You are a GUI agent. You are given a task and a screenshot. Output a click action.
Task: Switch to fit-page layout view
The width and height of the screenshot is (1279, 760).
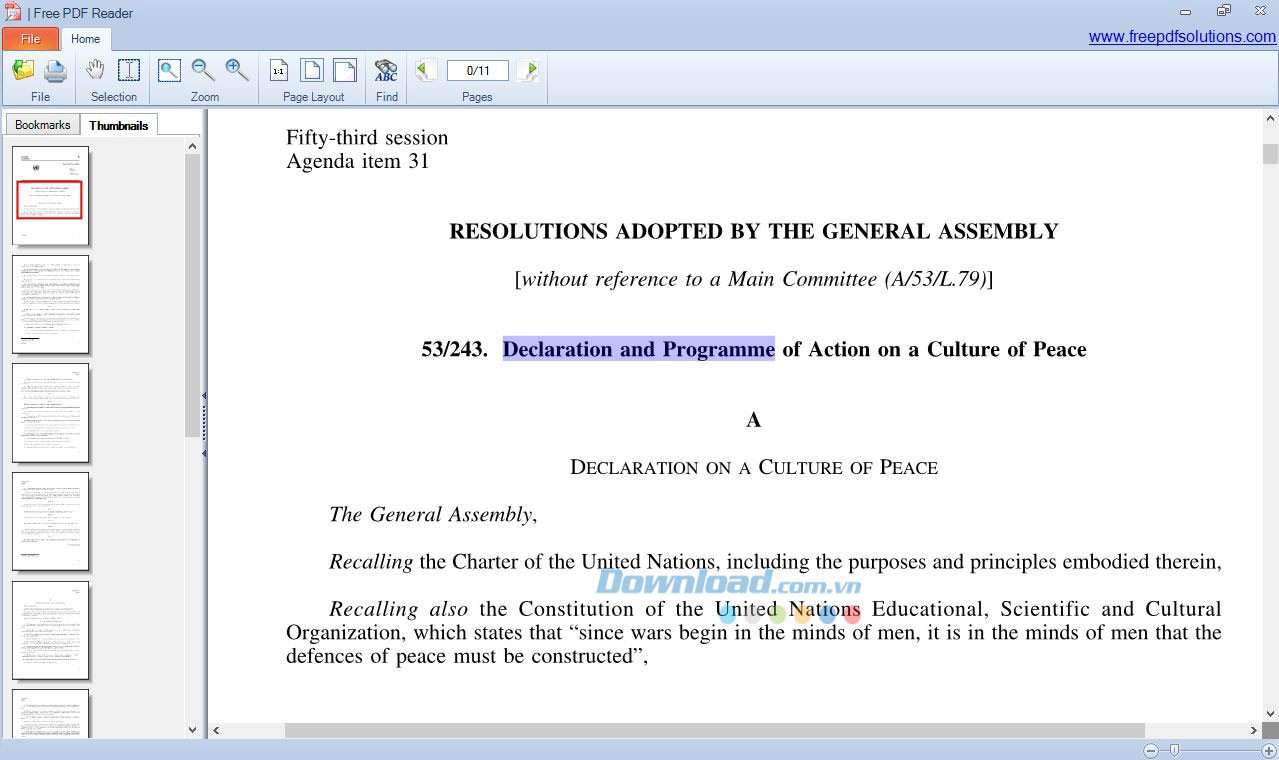311,70
